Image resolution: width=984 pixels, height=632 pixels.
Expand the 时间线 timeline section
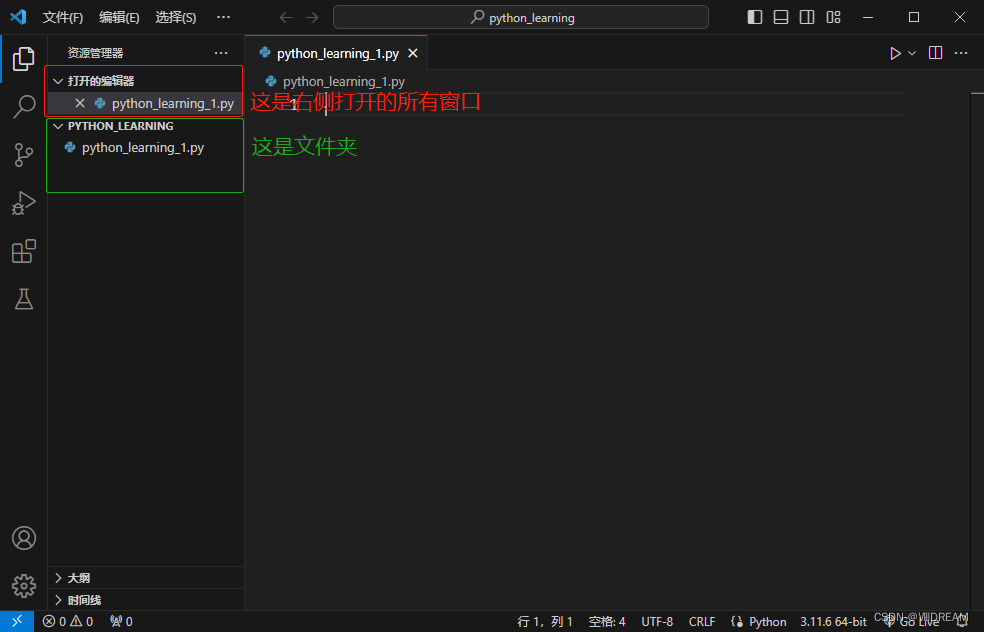coord(58,600)
